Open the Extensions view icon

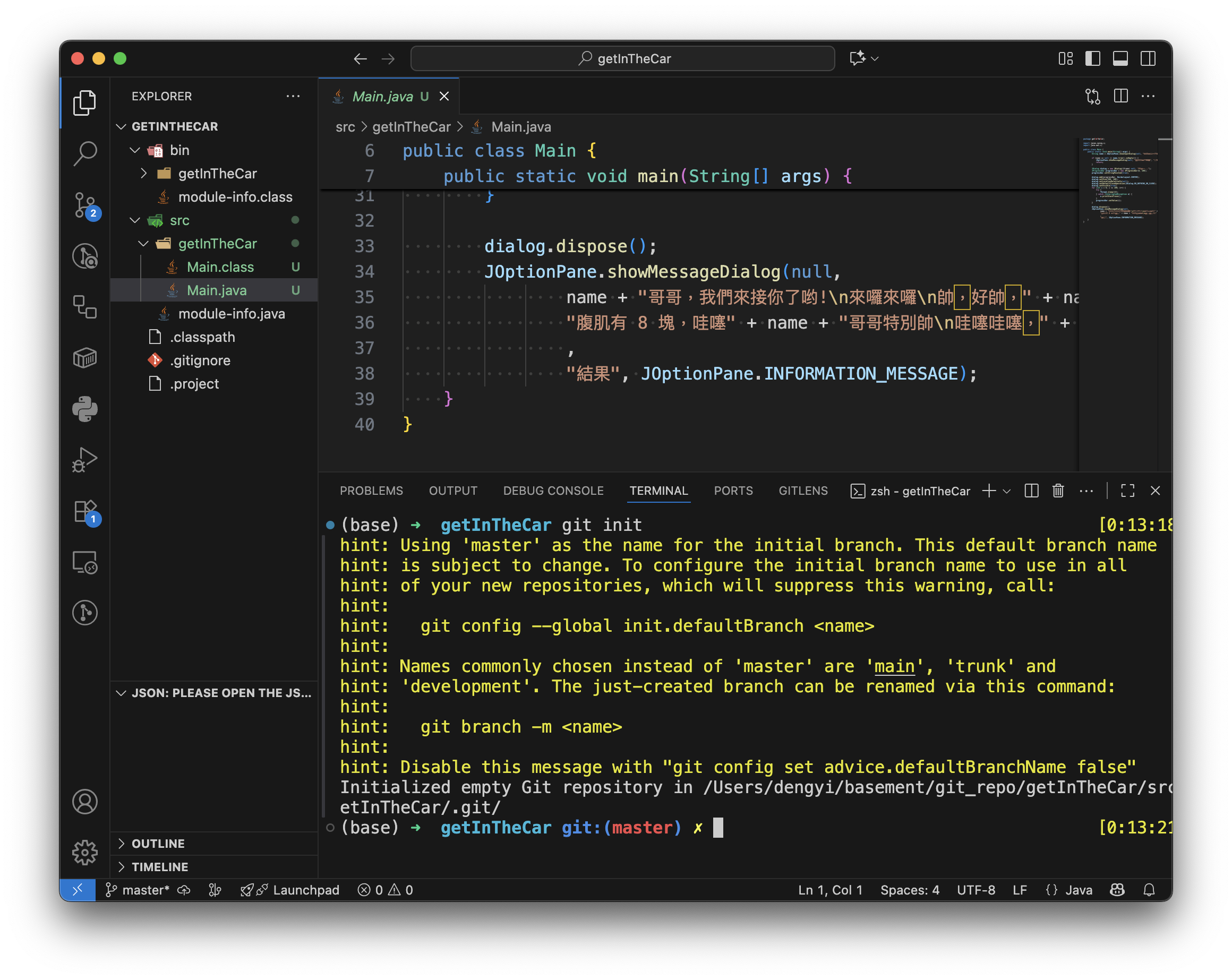pos(85,511)
